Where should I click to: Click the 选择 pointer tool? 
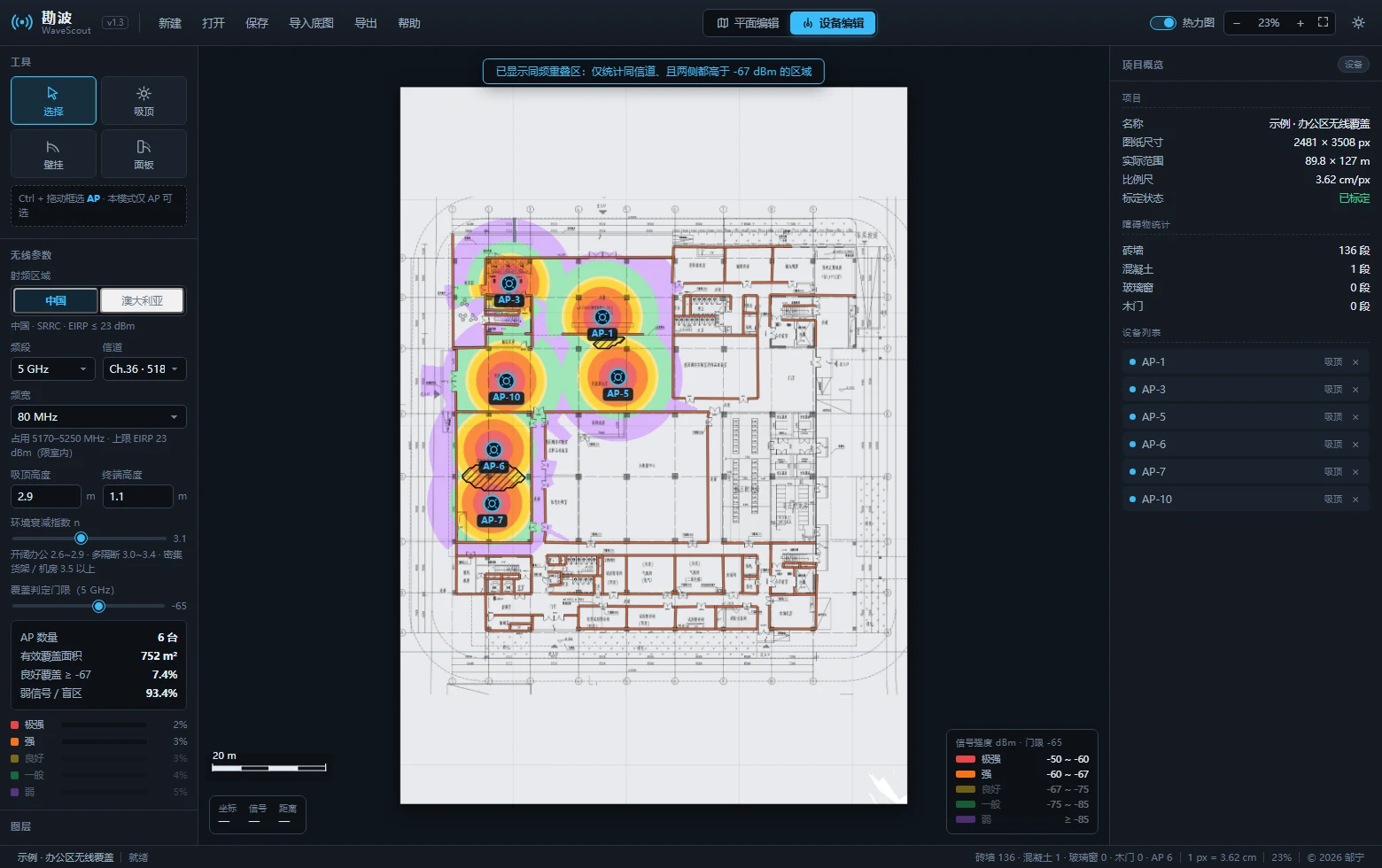(x=53, y=100)
